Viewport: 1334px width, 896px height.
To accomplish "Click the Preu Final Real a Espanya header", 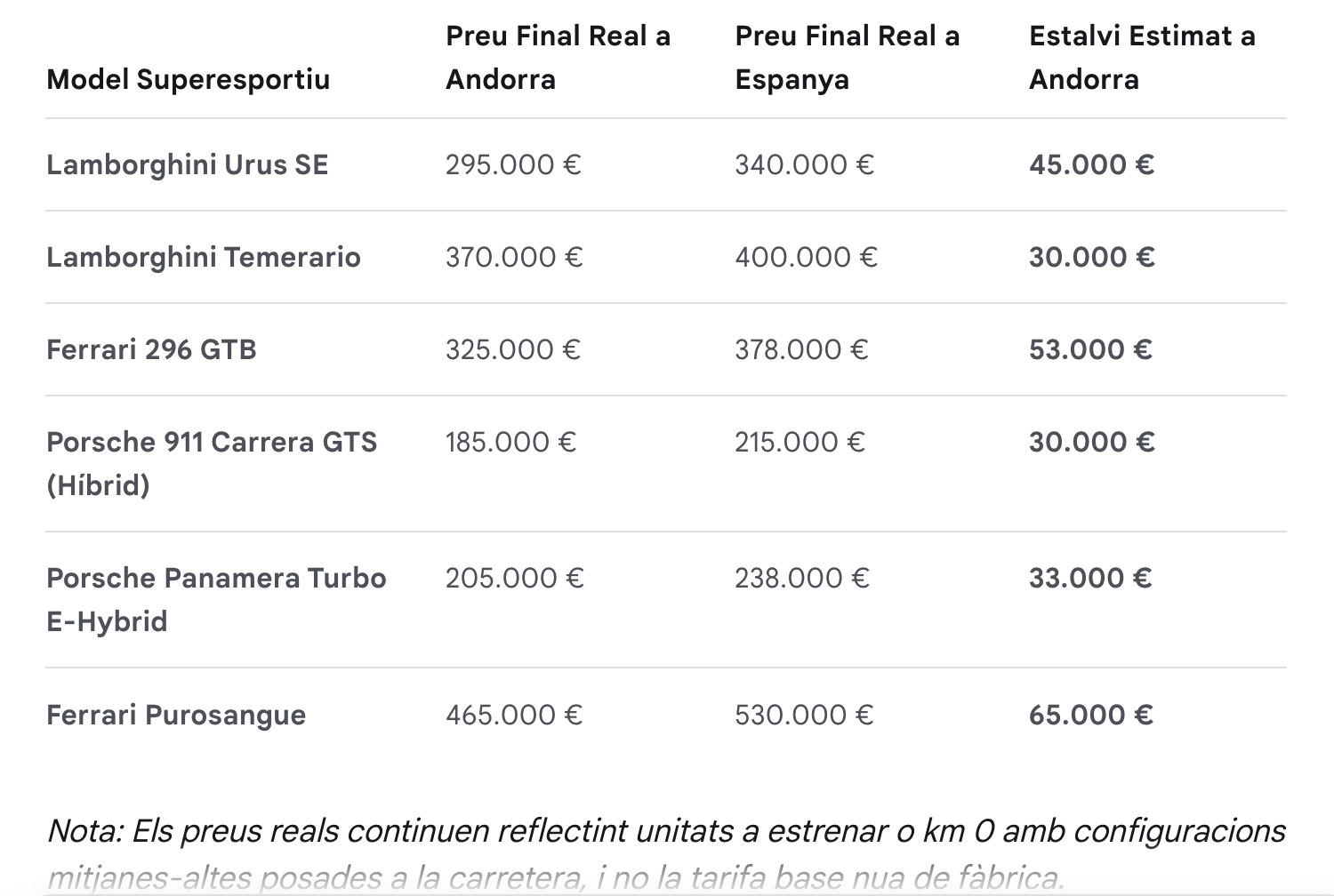I will [848, 58].
